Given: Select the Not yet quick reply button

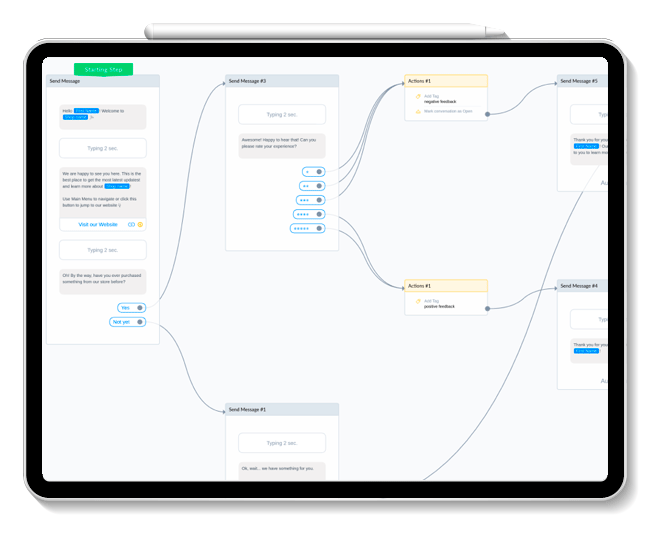Looking at the screenshot, I should [128, 322].
